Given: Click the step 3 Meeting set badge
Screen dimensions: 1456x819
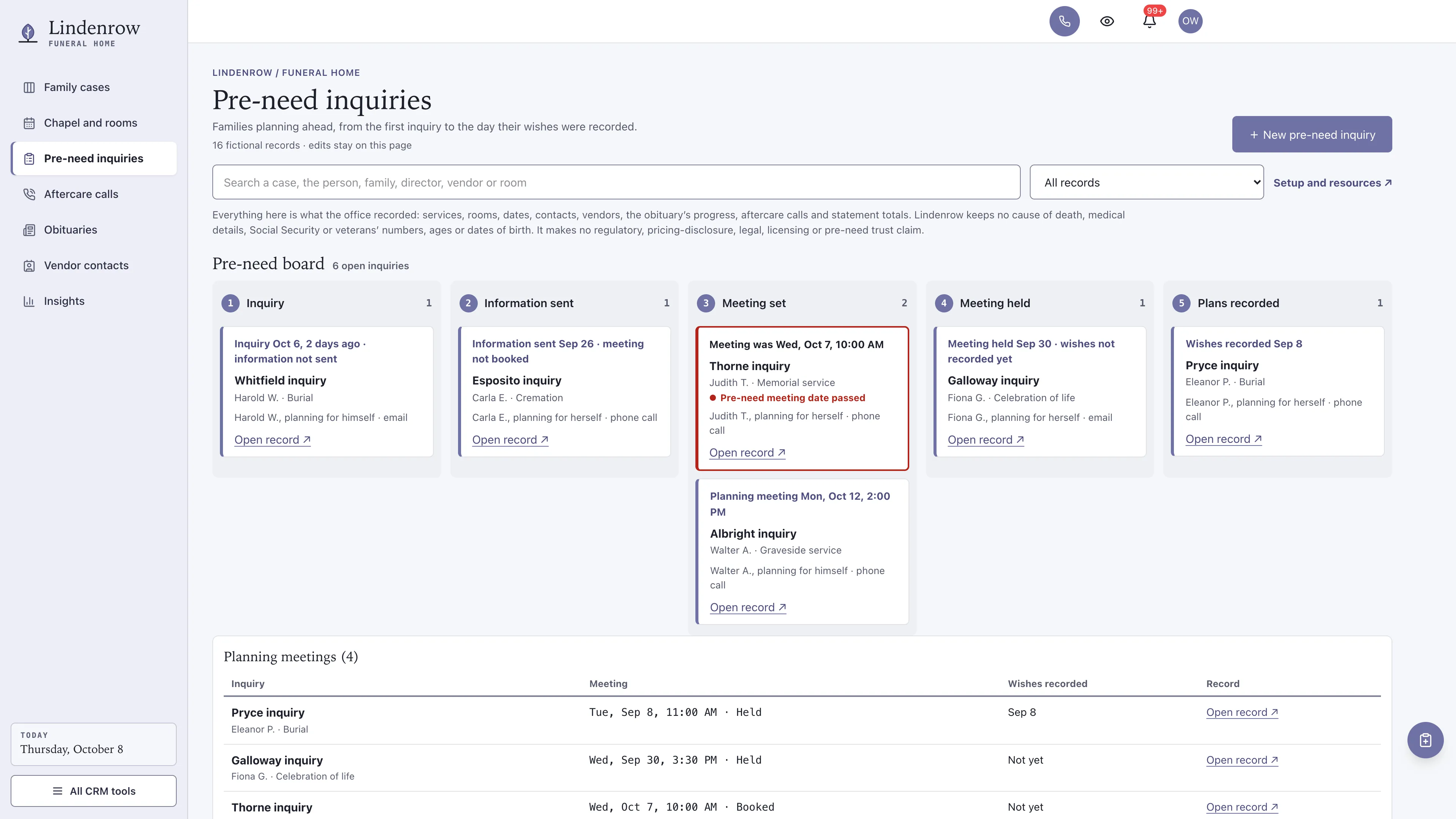Looking at the screenshot, I should click(x=705, y=303).
